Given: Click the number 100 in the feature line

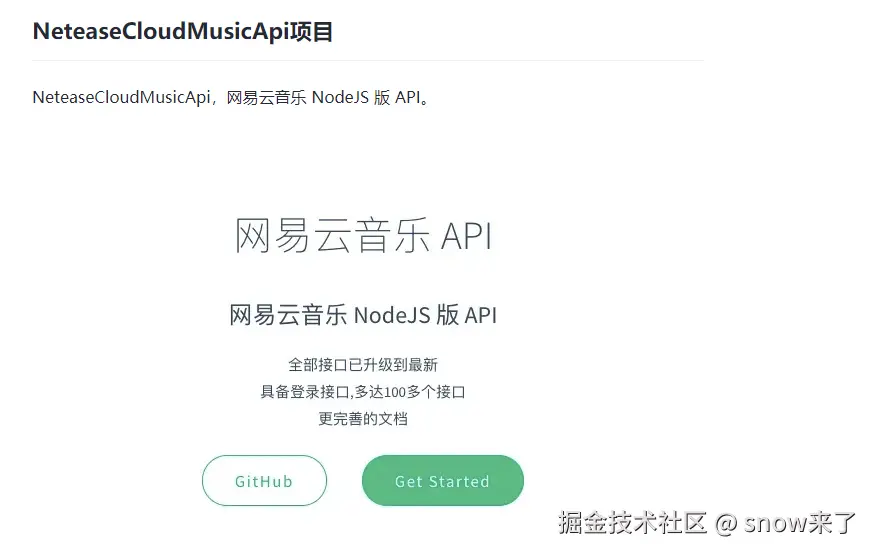Looking at the screenshot, I should [395, 392].
